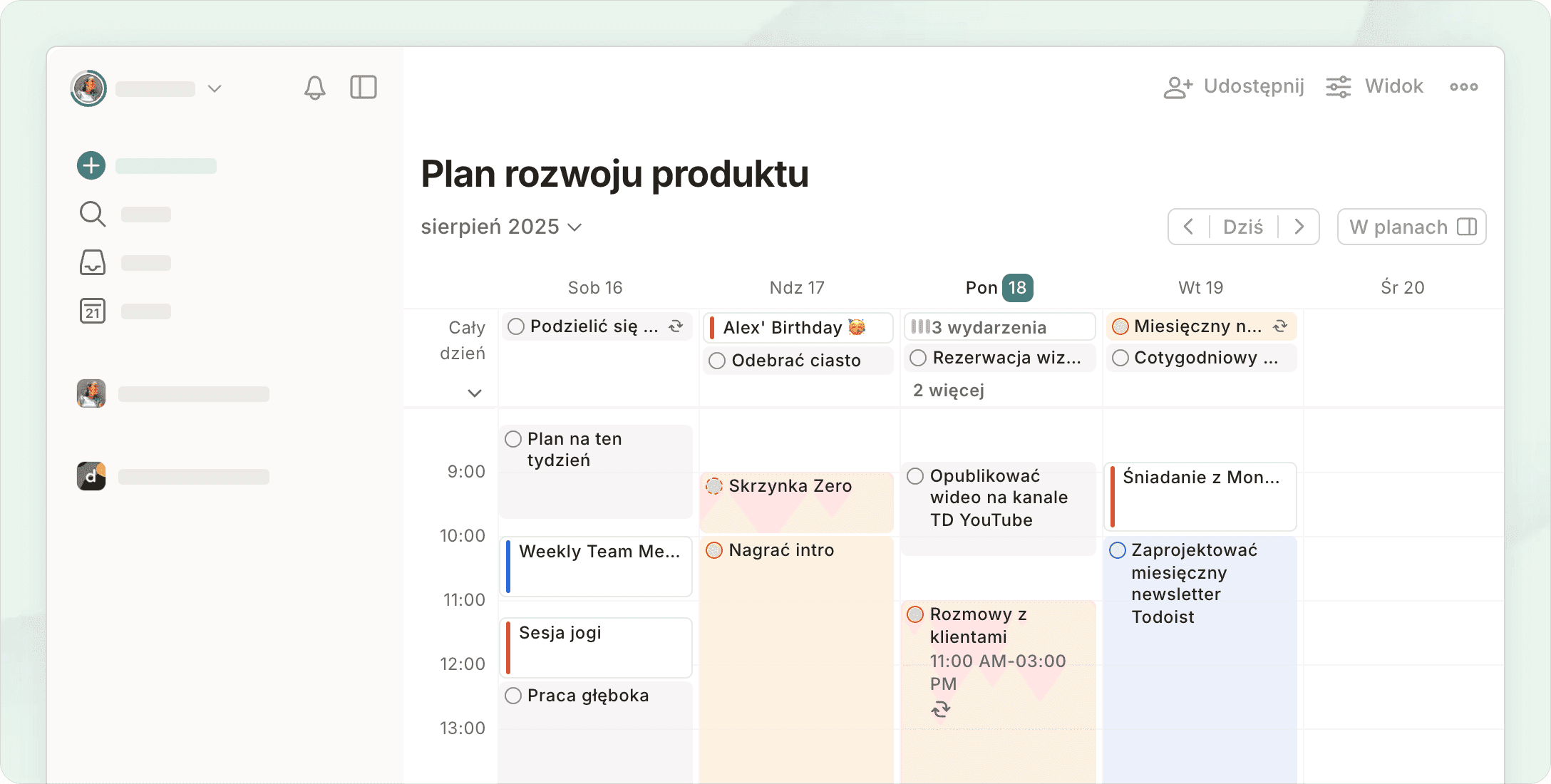
Task: Expand the account name dropdown chevron
Action: (215, 88)
